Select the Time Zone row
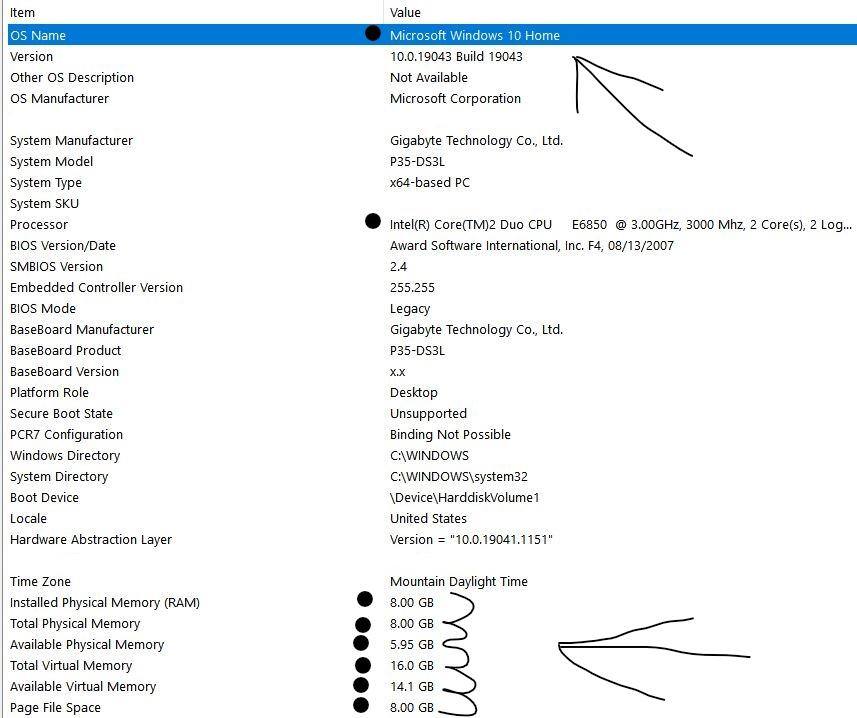This screenshot has width=857, height=718. click(40, 581)
